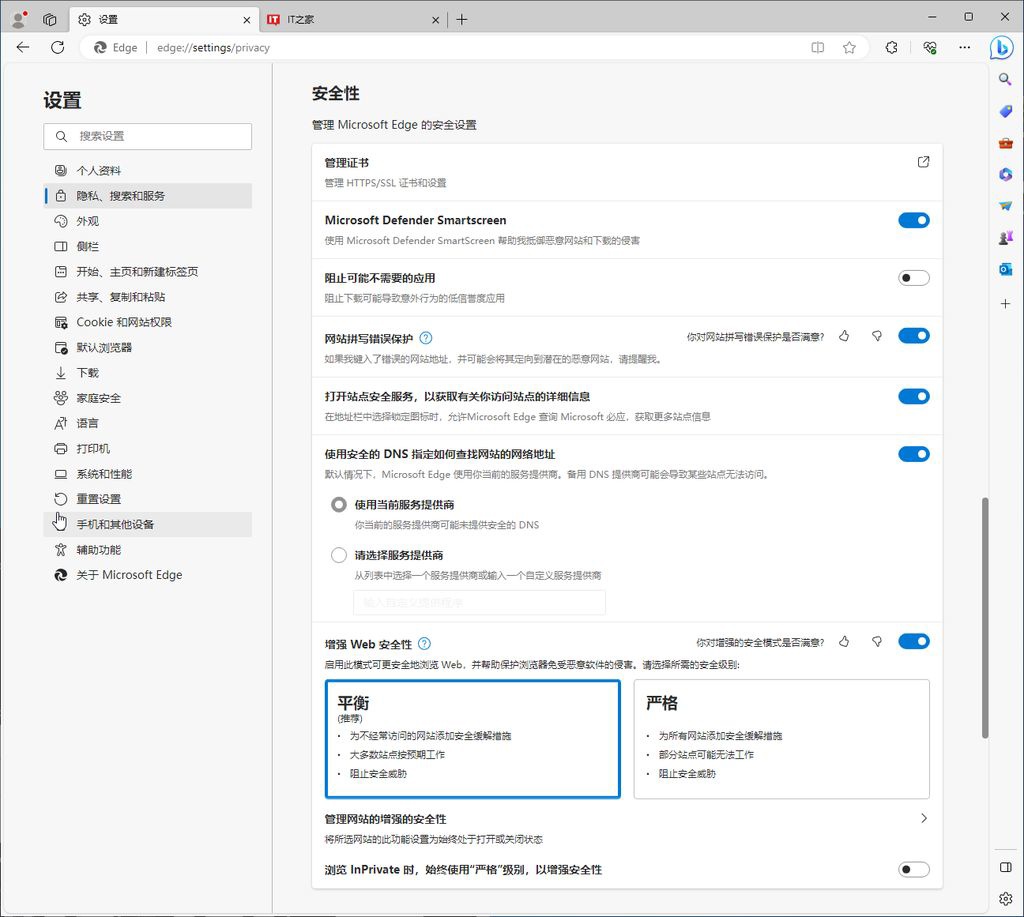This screenshot has height=917, width=1024.
Task: Toggle off Microsoft Defender SmartScreen
Action: (913, 220)
